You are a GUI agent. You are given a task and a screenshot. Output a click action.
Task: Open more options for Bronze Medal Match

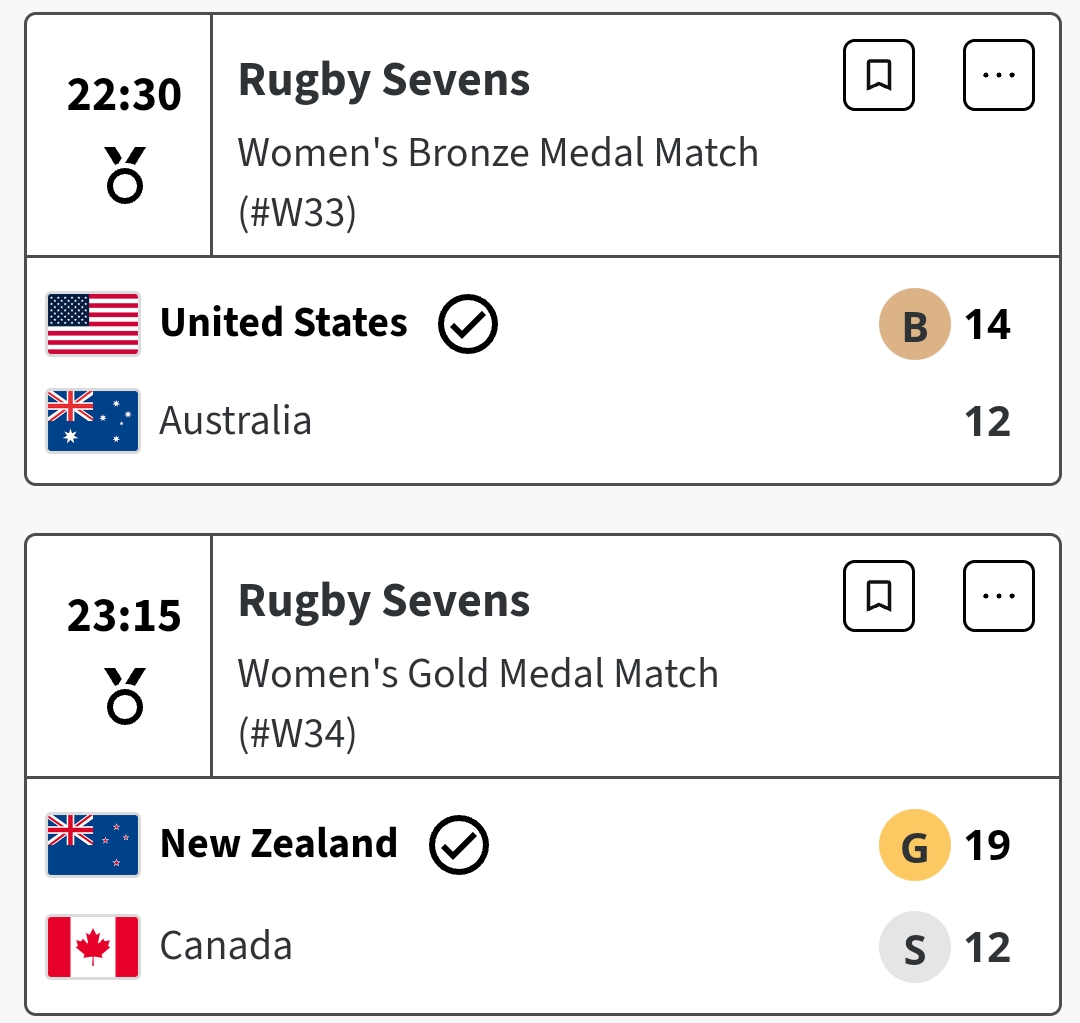click(998, 75)
